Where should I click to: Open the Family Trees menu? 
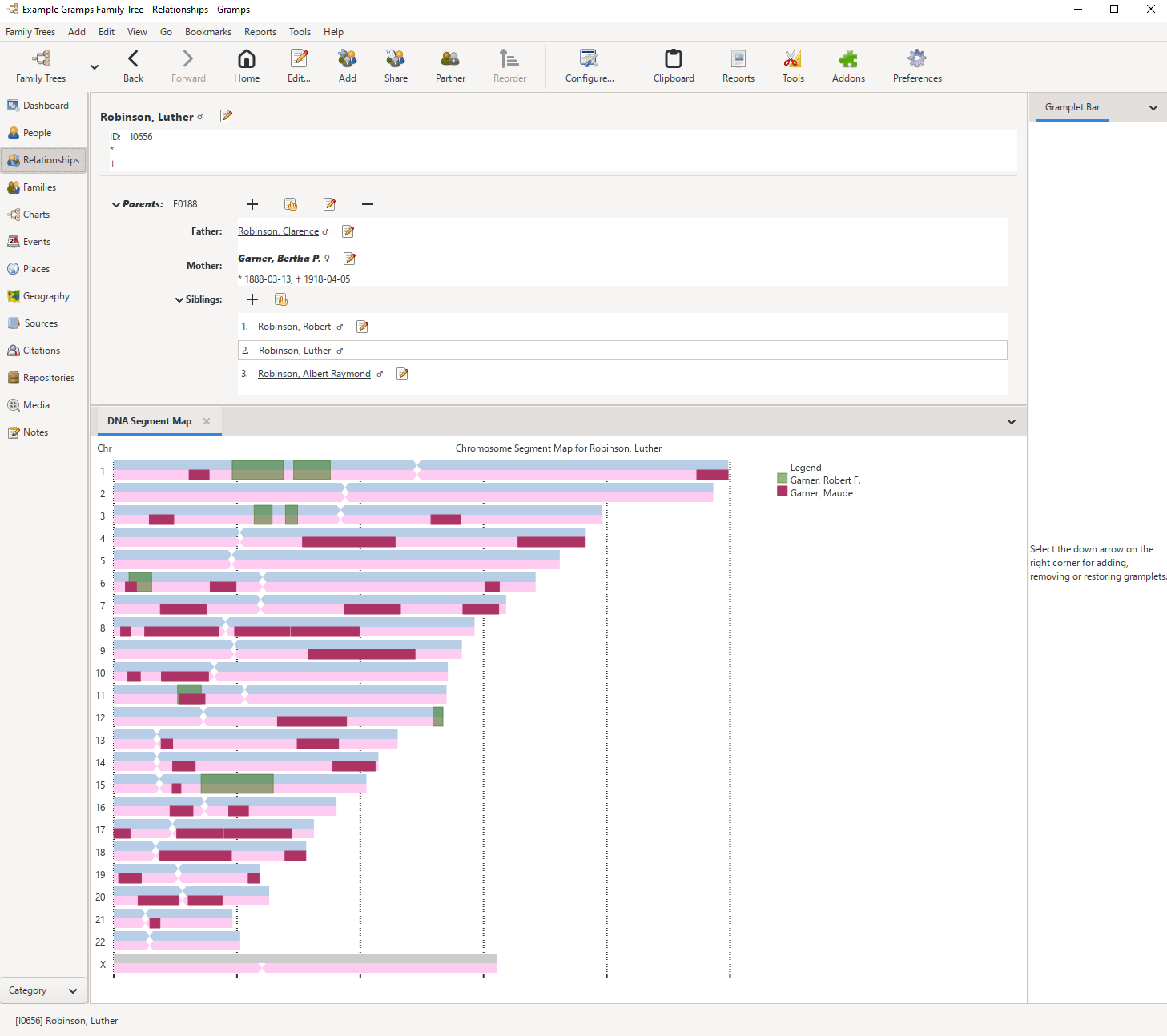coord(30,32)
